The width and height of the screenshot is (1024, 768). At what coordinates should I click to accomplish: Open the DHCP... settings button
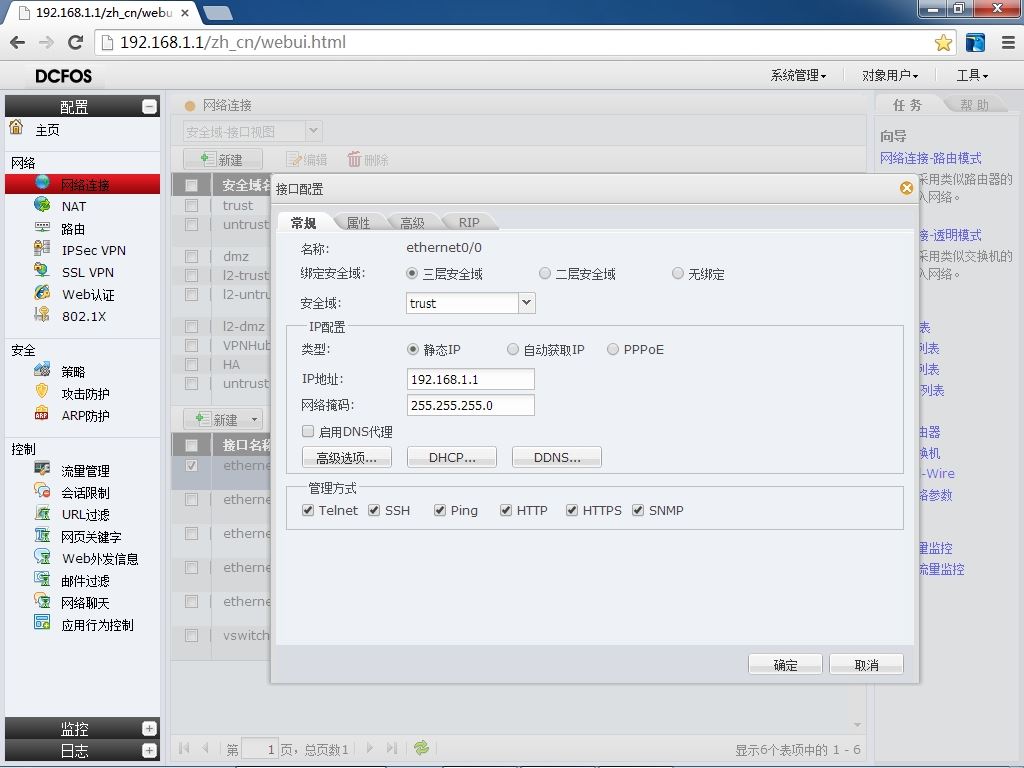tap(452, 458)
